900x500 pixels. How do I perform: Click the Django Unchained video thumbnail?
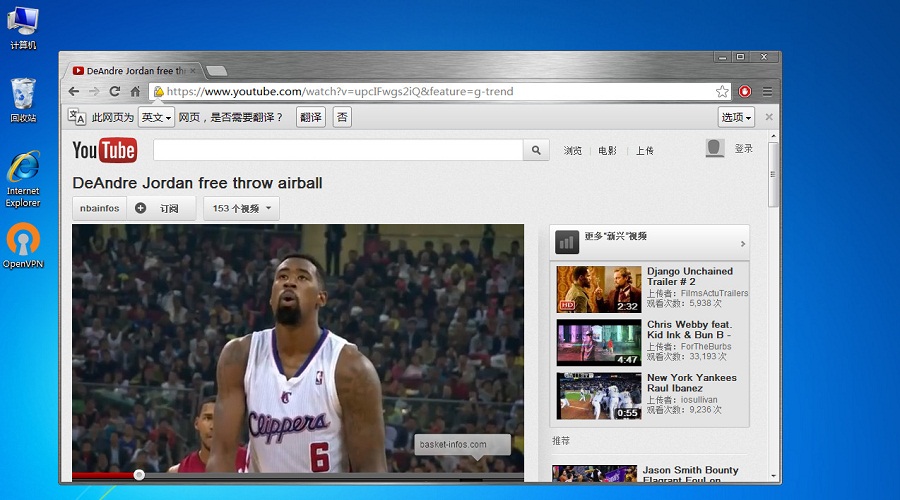click(599, 289)
